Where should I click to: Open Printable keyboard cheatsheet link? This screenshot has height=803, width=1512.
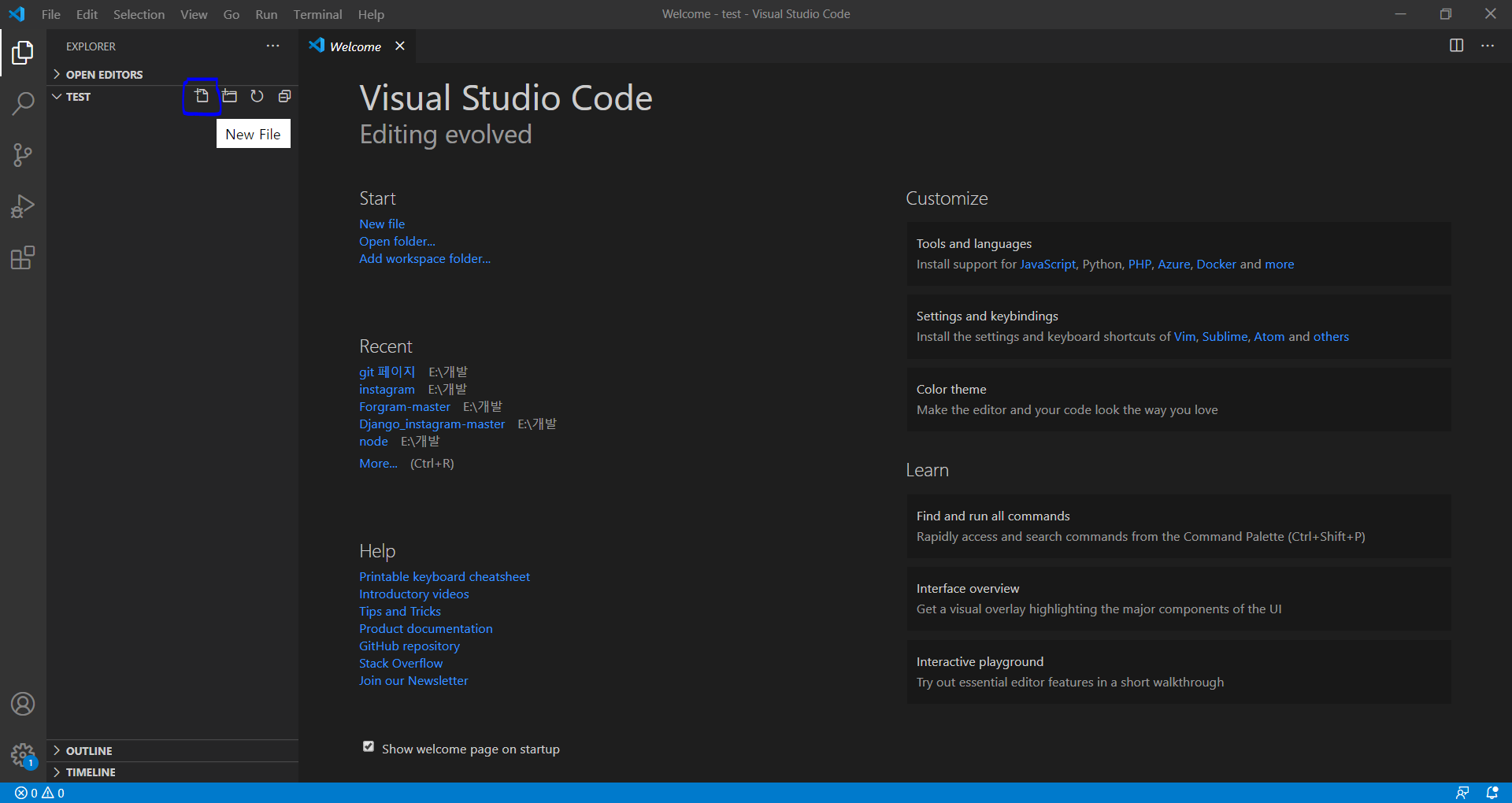[x=444, y=576]
